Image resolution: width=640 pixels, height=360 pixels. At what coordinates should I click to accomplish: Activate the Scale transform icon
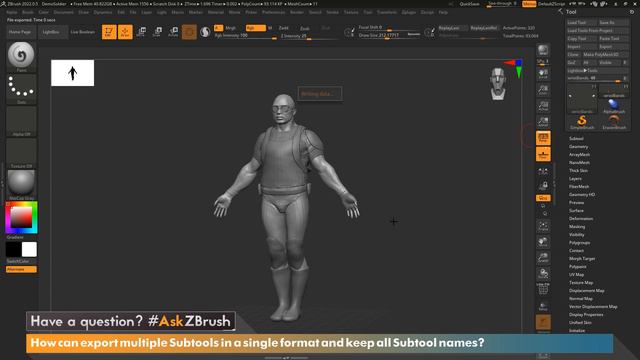coord(157,32)
